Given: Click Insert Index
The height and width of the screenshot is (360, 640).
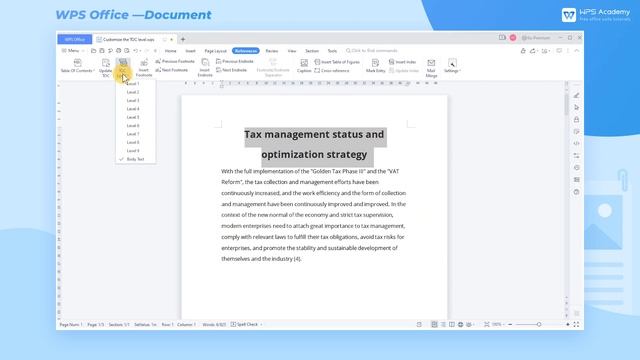Looking at the screenshot, I should (402, 62).
